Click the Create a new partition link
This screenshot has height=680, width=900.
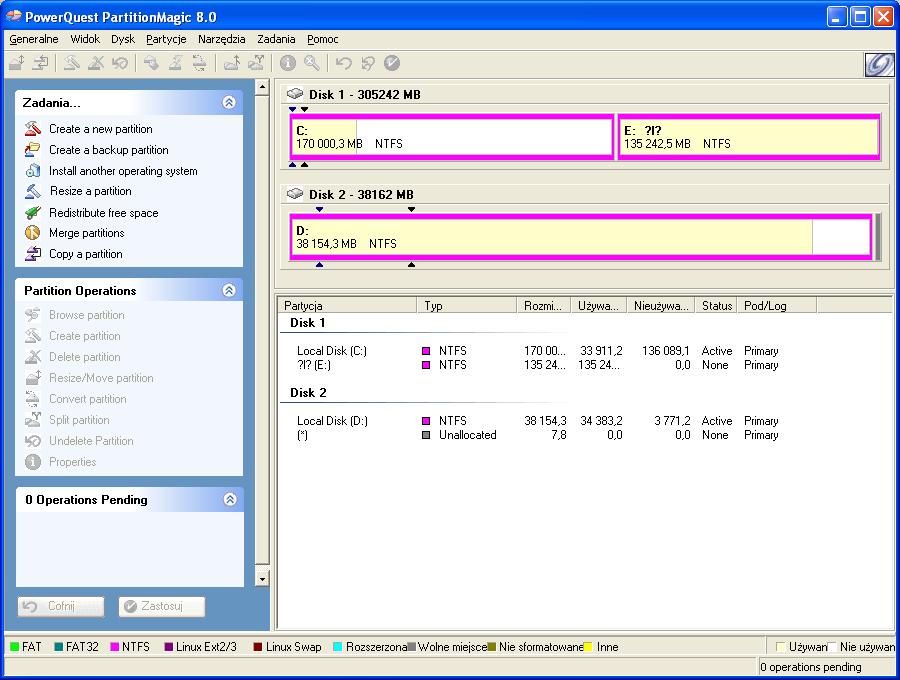(100, 129)
